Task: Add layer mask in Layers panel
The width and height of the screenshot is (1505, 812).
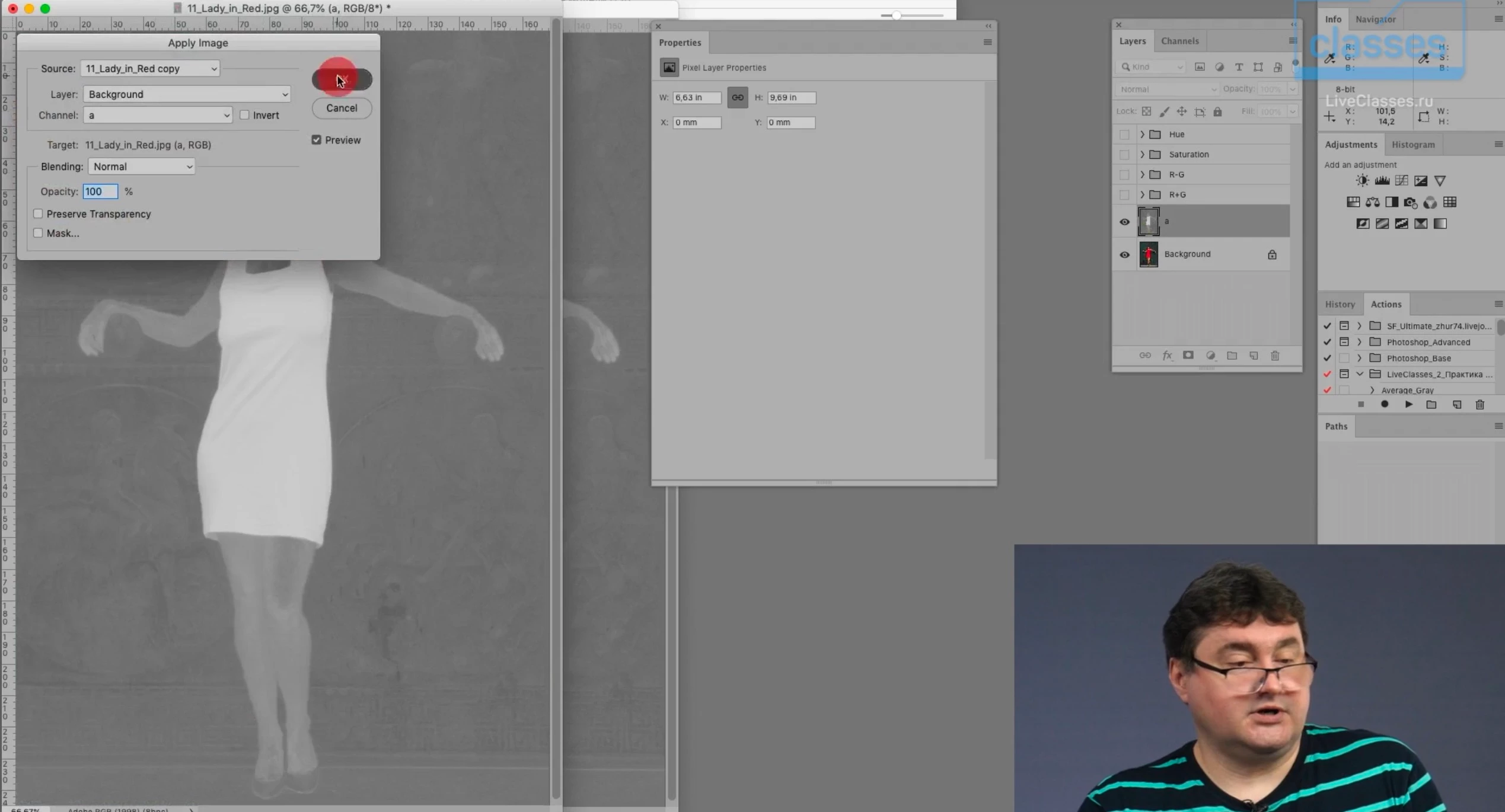Action: (1188, 356)
